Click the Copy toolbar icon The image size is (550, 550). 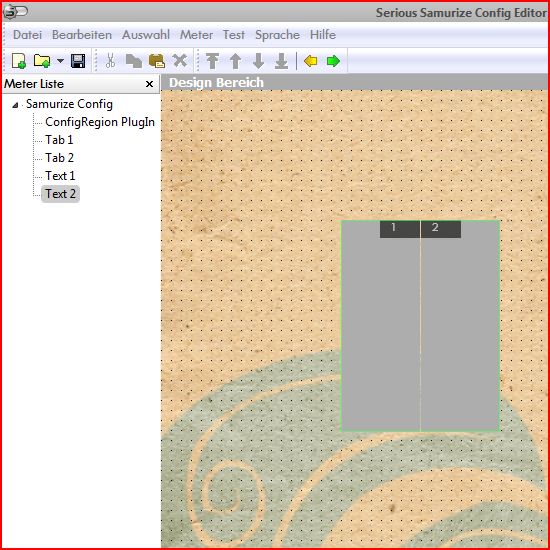[x=134, y=61]
